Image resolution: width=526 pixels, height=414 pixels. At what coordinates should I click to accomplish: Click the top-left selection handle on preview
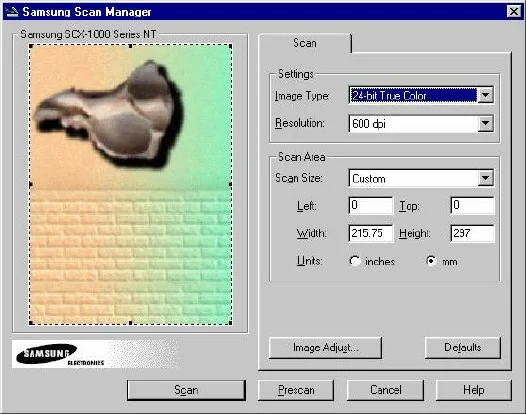(31, 46)
